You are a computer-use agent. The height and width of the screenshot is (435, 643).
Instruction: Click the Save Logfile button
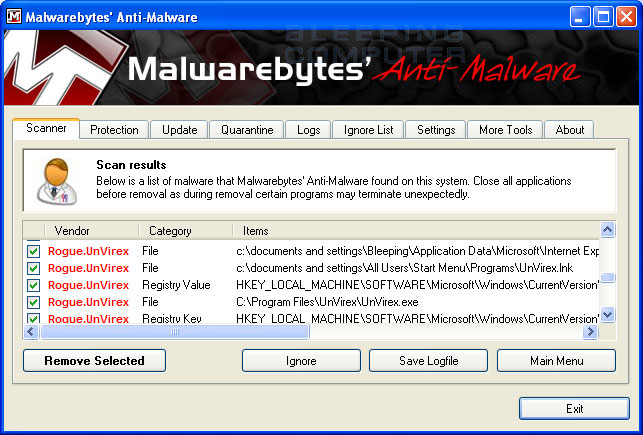tap(429, 361)
